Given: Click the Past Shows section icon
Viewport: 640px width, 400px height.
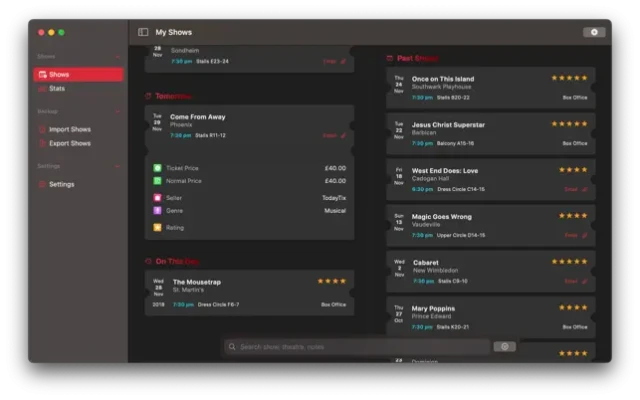Looking at the screenshot, I should (390, 58).
